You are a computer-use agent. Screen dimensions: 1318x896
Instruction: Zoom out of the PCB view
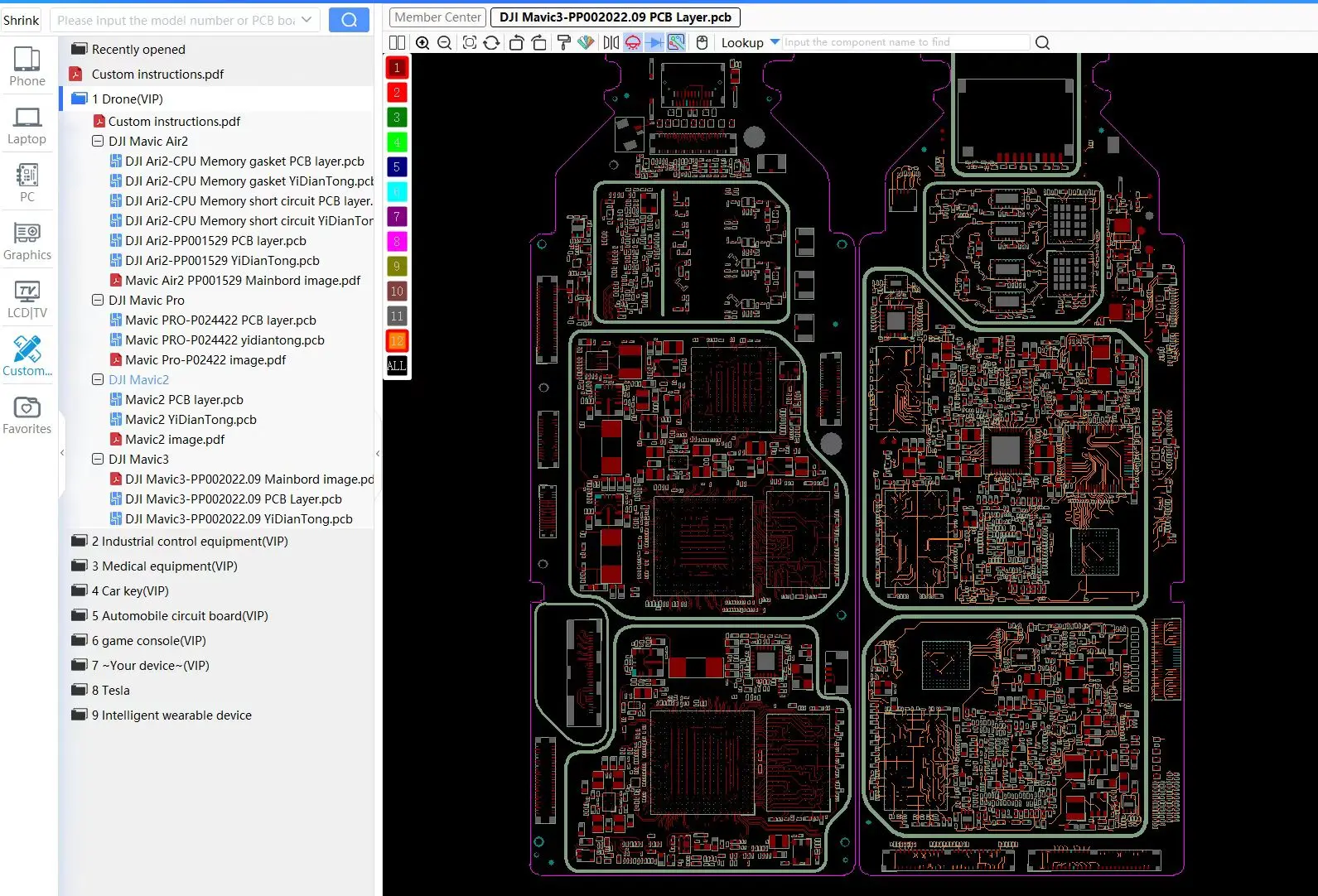click(445, 42)
